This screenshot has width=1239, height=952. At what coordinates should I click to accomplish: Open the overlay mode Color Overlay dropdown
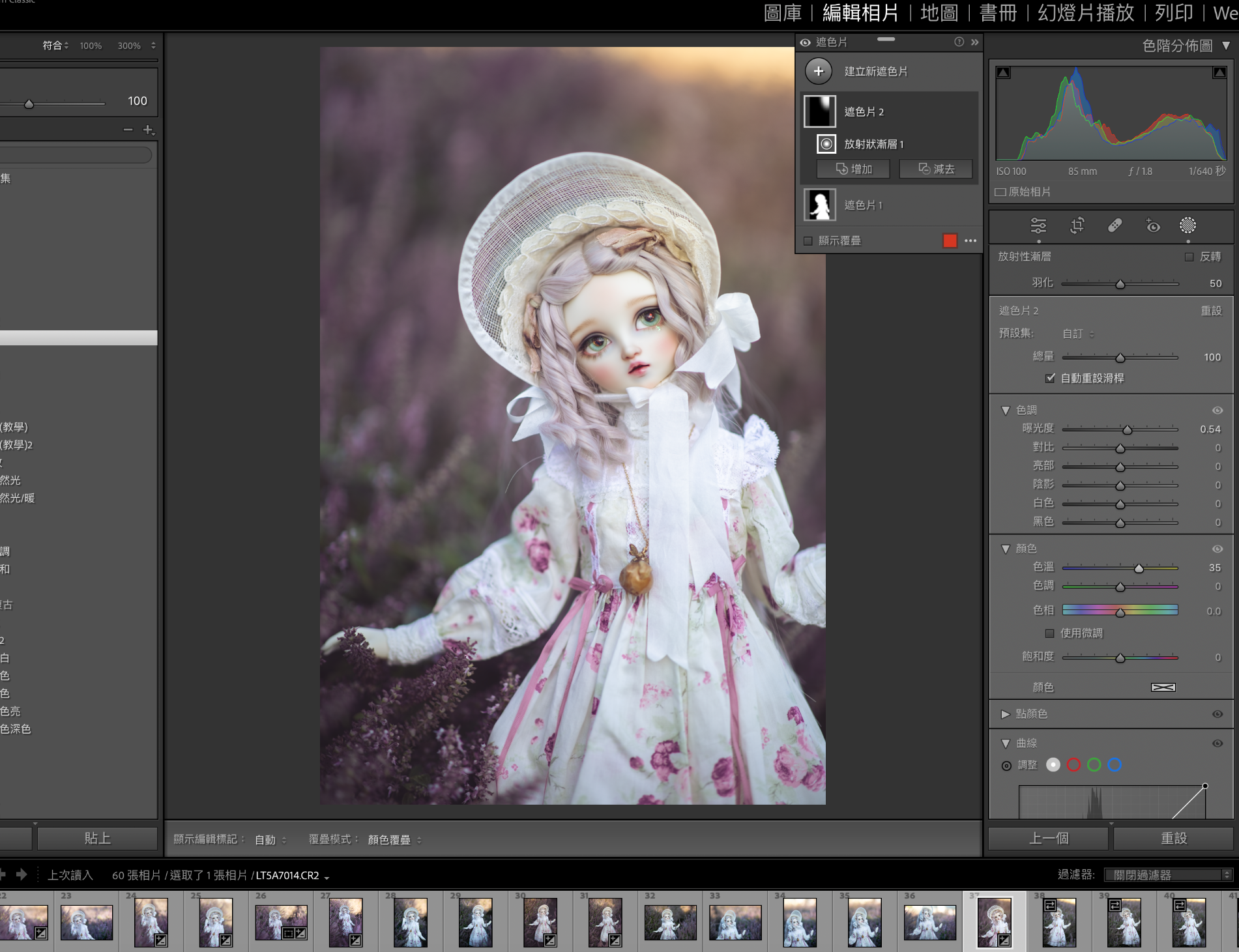pos(394,840)
